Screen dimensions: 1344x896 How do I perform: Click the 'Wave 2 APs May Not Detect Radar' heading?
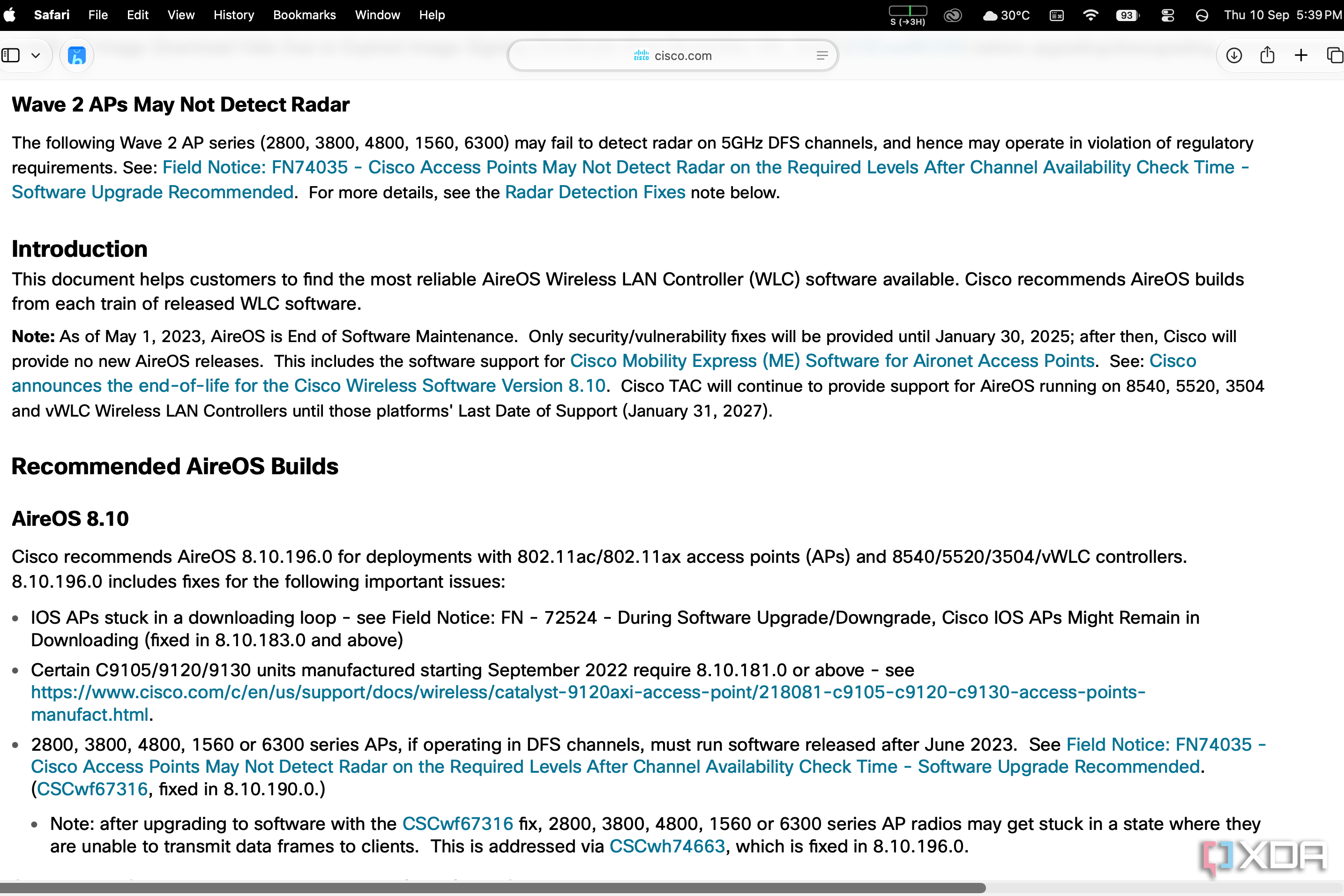coord(180,105)
